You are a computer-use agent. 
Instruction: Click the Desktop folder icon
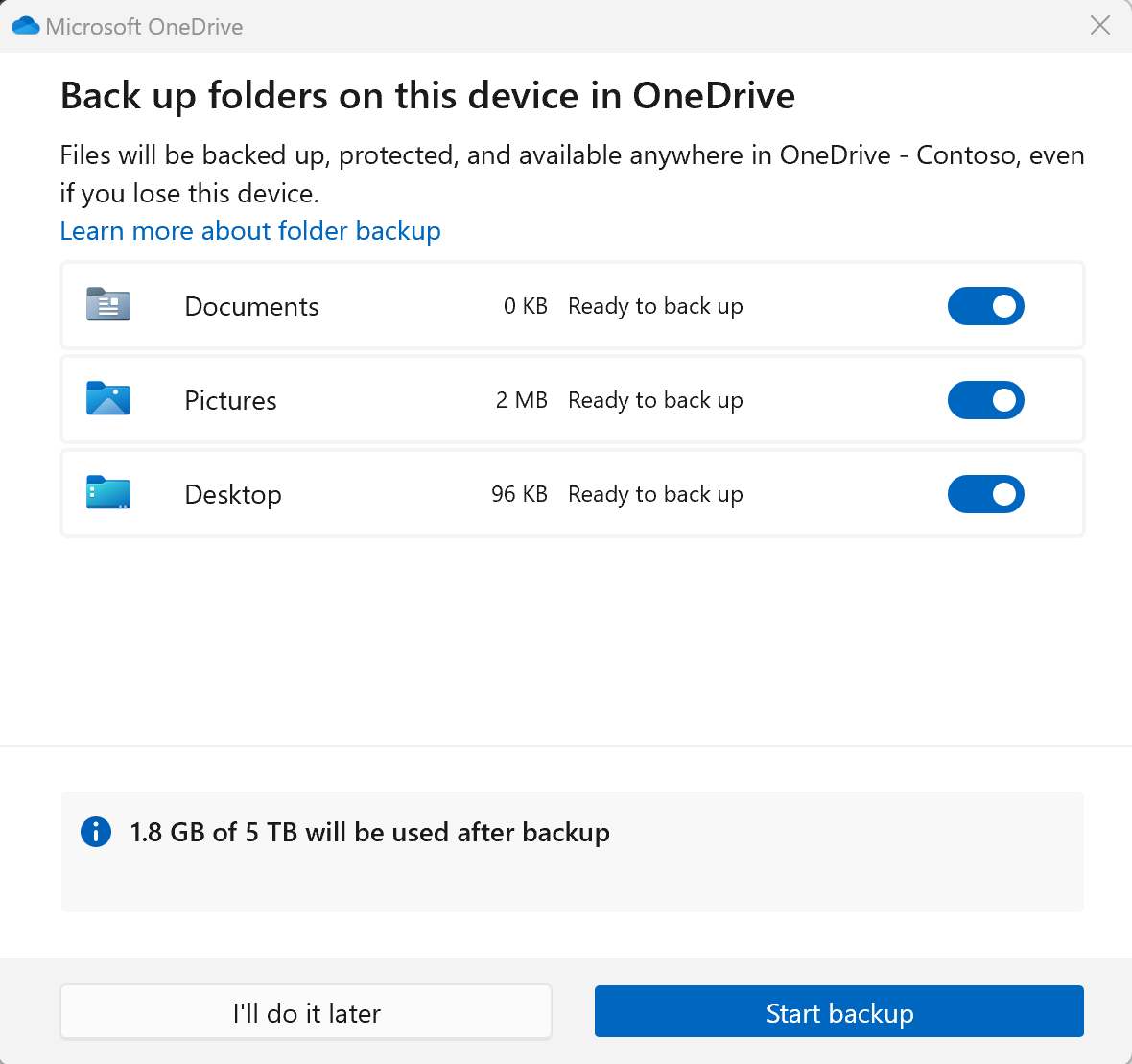(107, 492)
